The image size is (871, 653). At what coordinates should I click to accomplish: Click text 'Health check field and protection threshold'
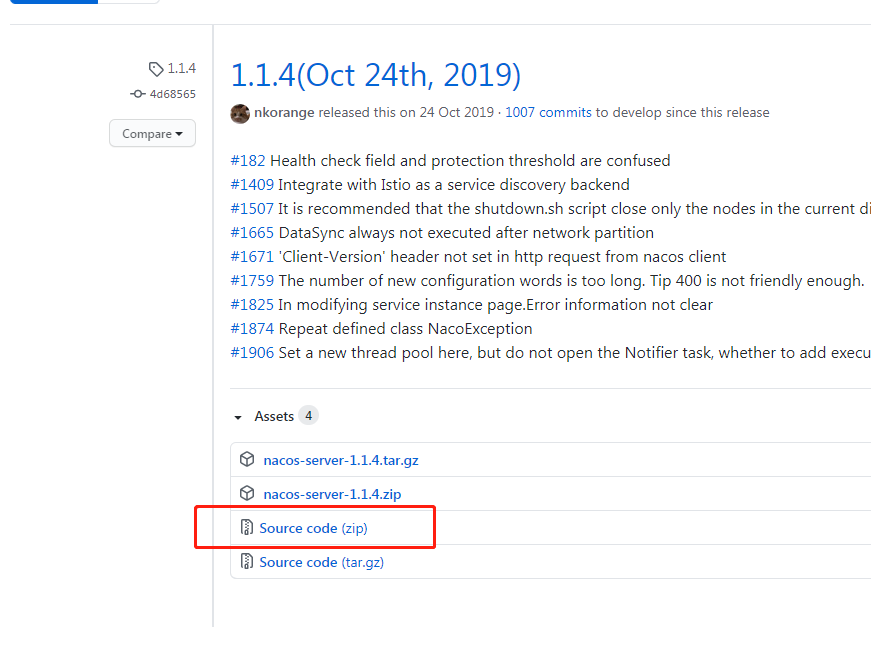coord(423,161)
